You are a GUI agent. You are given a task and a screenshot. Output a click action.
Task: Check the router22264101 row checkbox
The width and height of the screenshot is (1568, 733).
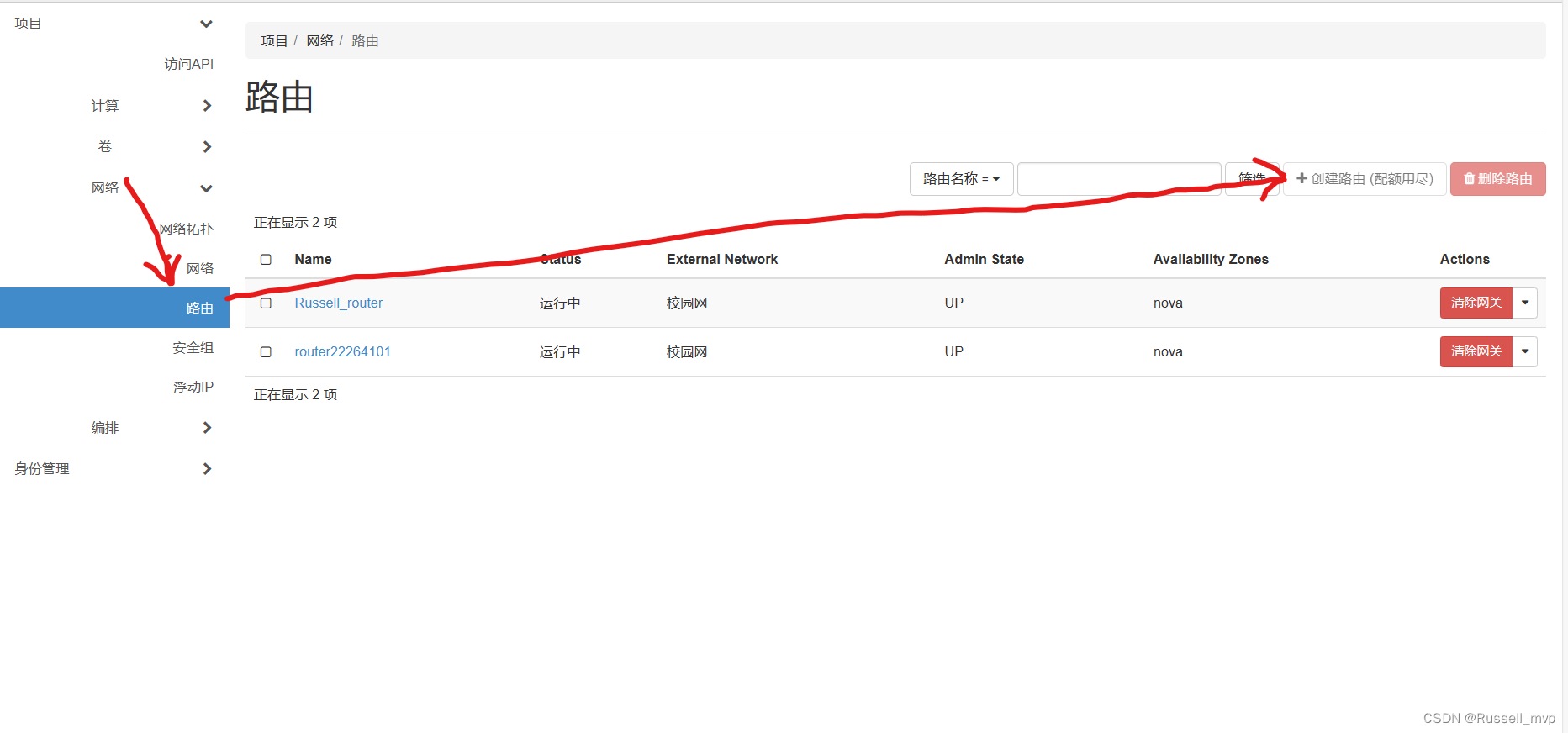(x=266, y=352)
